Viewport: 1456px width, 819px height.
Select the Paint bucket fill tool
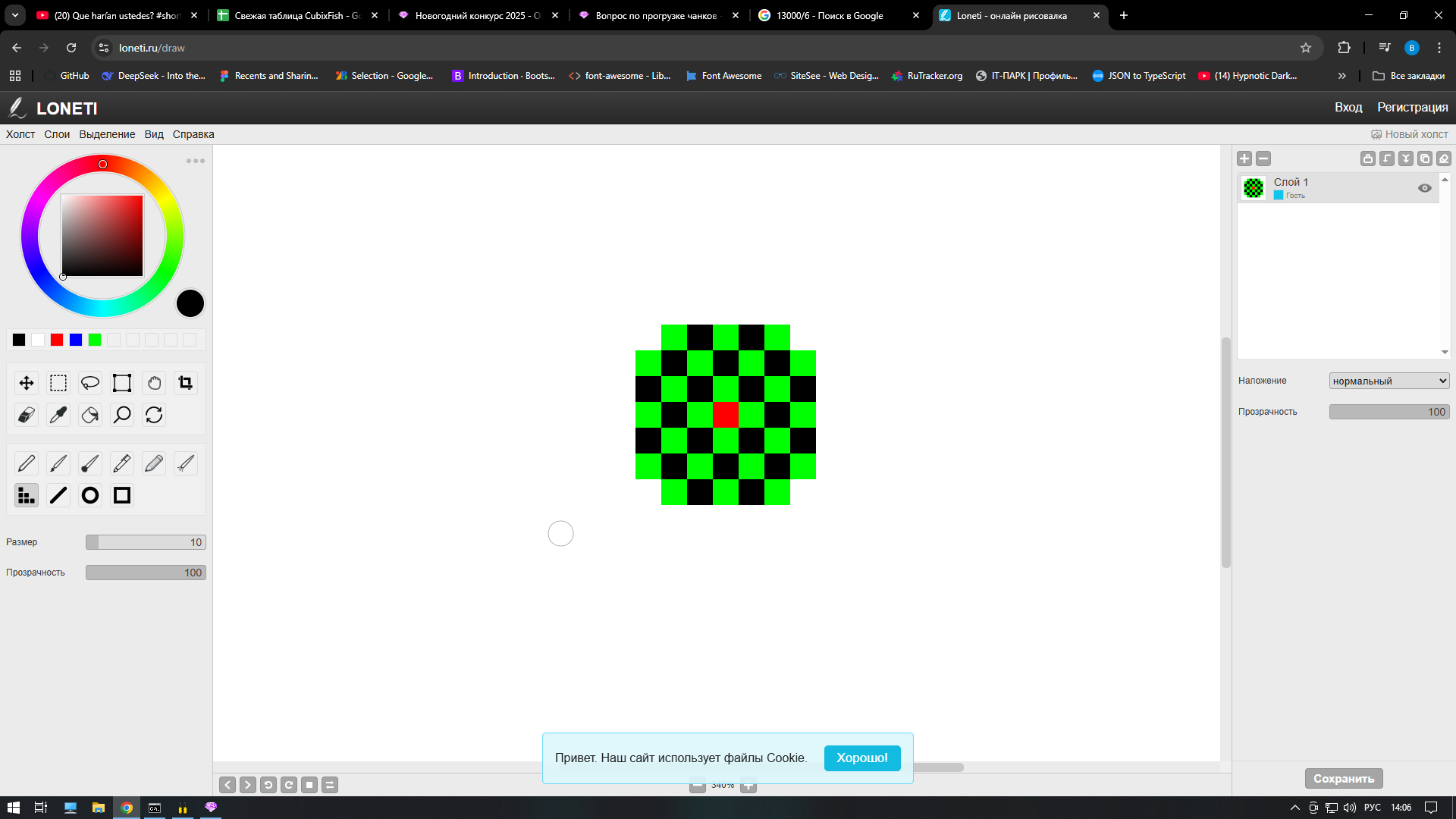coord(90,415)
